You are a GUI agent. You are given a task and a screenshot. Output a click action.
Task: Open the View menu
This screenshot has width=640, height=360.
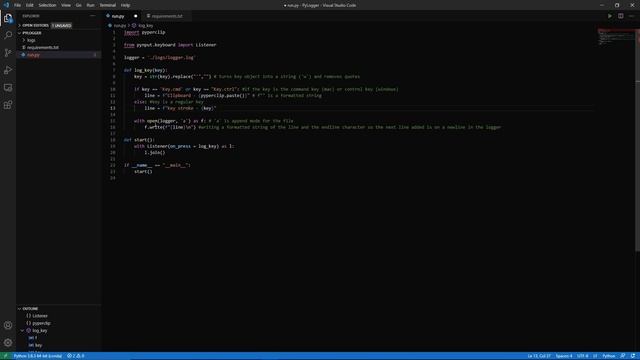66,5
